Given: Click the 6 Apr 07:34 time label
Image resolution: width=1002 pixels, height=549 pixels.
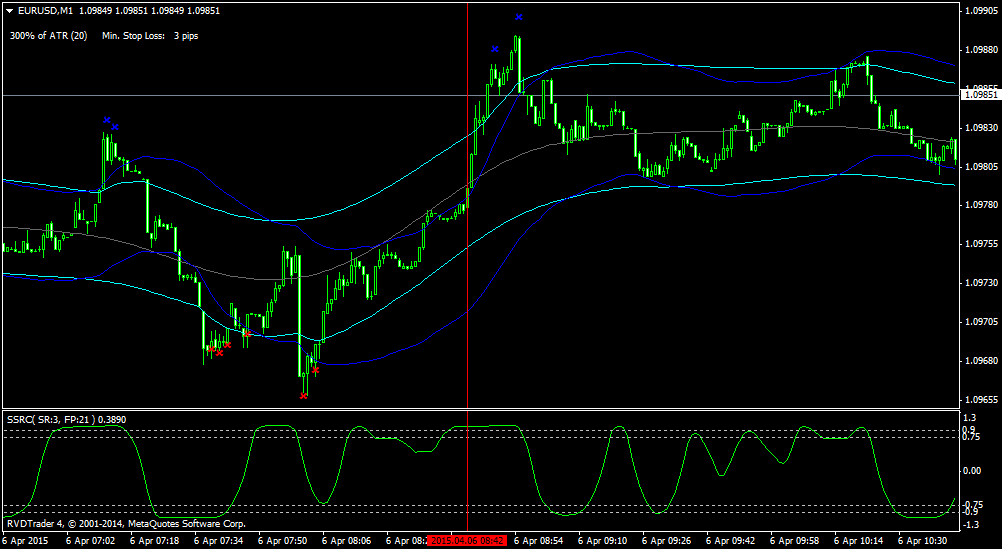Looking at the screenshot, I should click(x=219, y=541).
